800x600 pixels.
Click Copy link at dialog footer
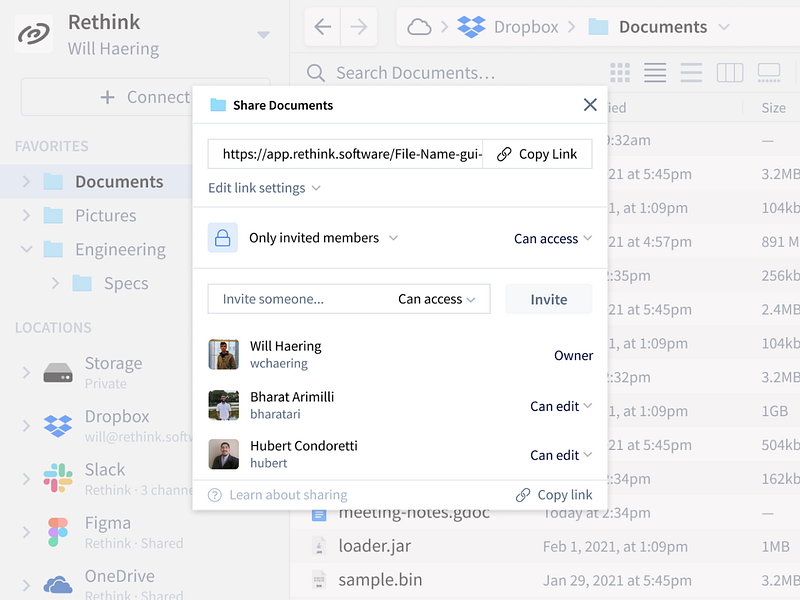[x=554, y=495]
